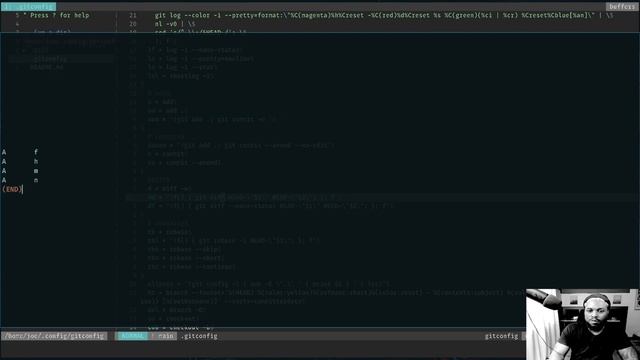Viewport: 640px width, 360px height.
Task: Click the NORMAL mode indicator
Action: pyautogui.click(x=132, y=336)
